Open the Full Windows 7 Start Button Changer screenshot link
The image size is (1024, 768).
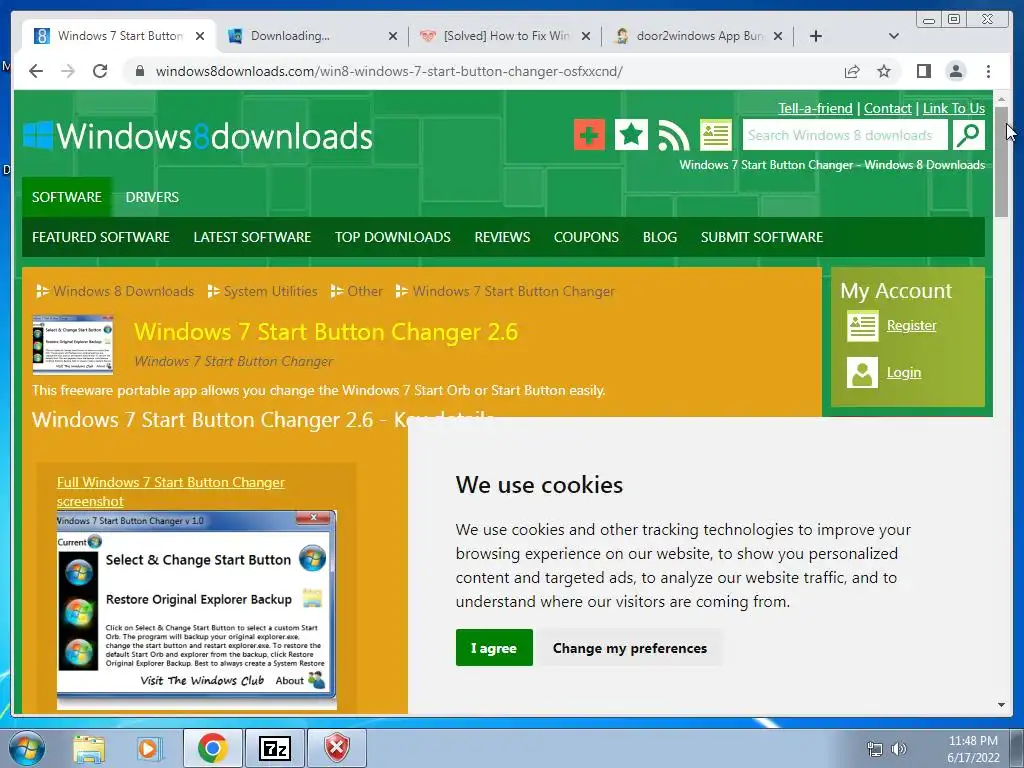click(170, 492)
